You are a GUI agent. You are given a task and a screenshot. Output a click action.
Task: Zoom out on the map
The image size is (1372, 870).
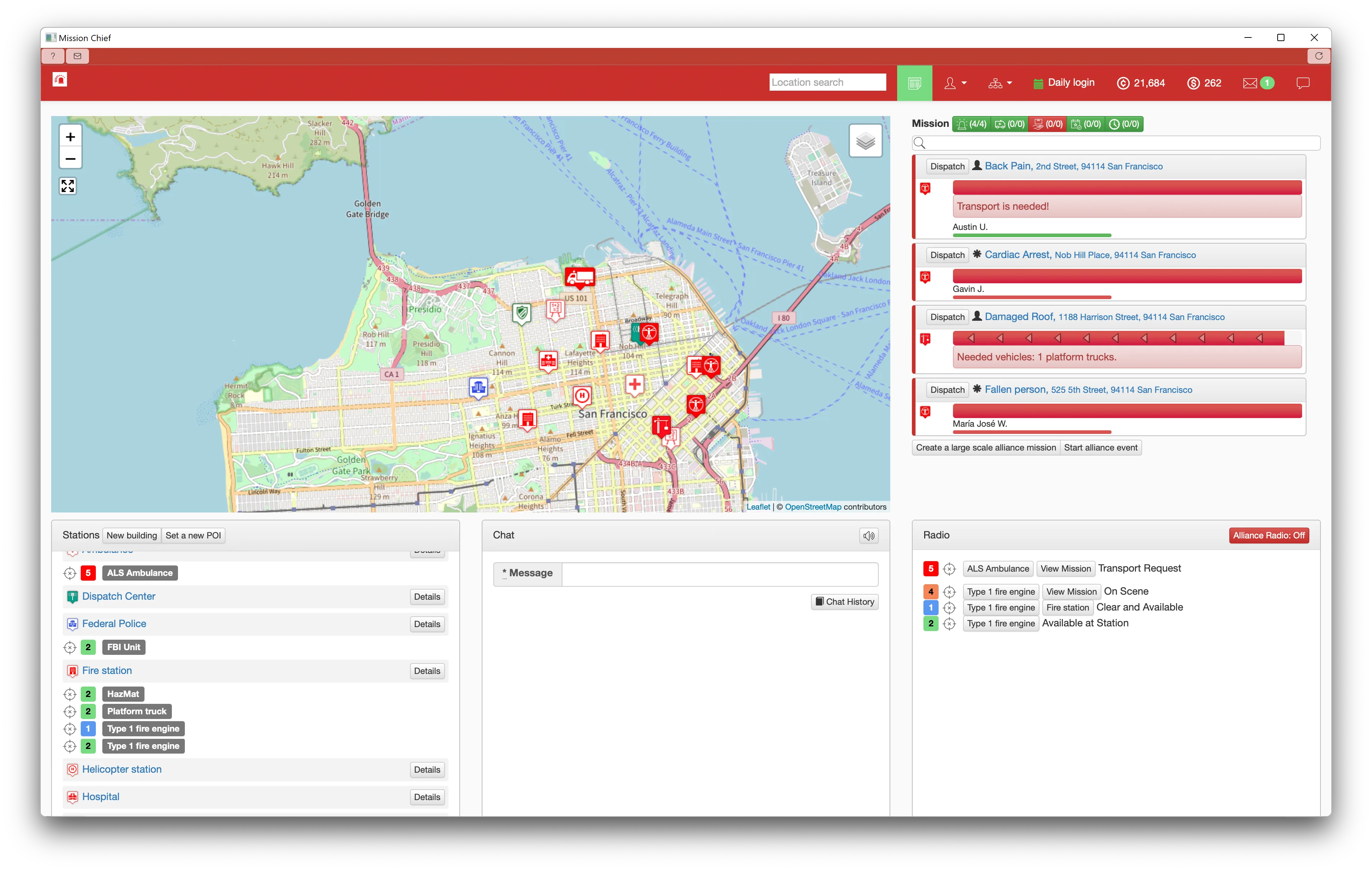(70, 159)
